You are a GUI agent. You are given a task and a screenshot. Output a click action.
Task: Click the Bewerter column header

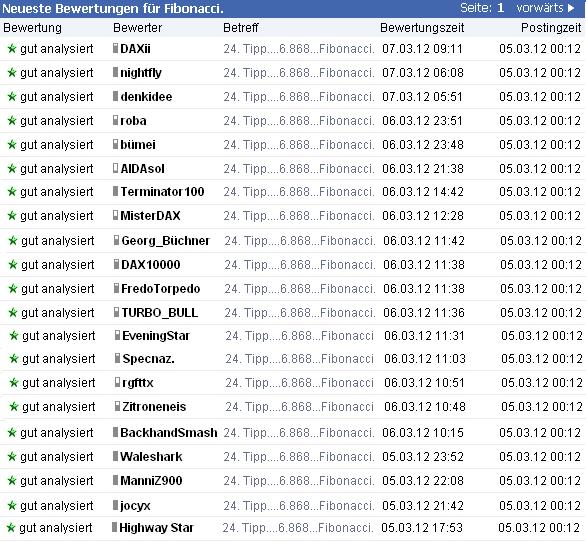click(x=138, y=28)
